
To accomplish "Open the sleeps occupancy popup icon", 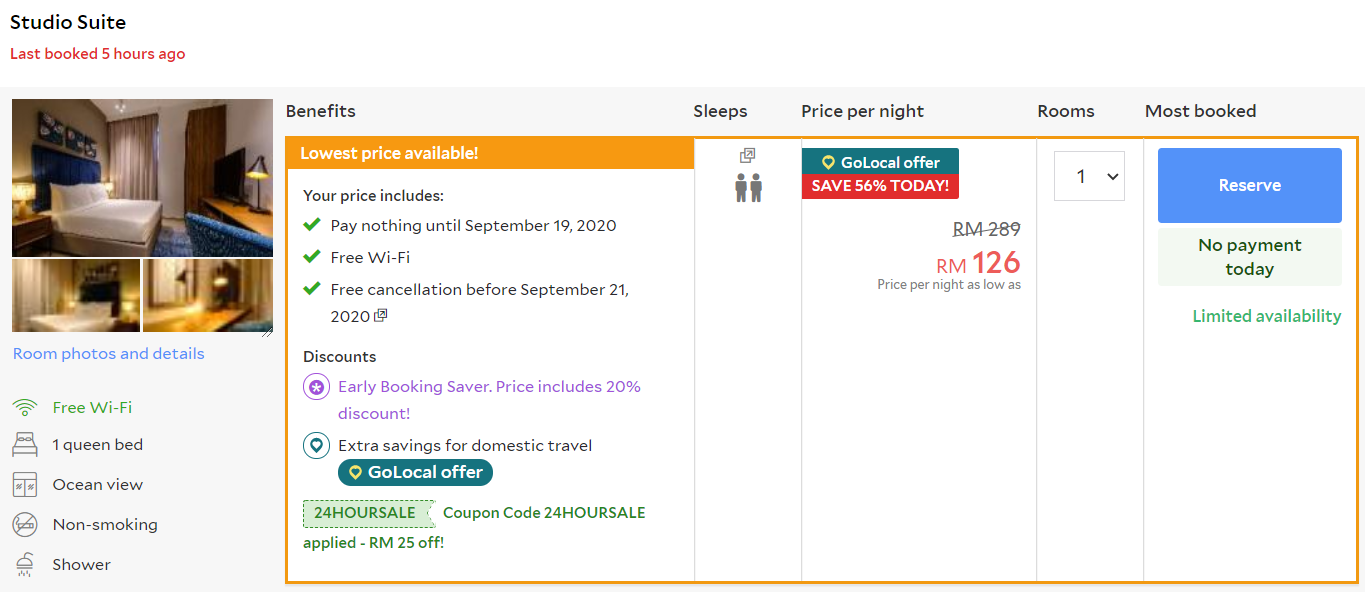I will 747,156.
